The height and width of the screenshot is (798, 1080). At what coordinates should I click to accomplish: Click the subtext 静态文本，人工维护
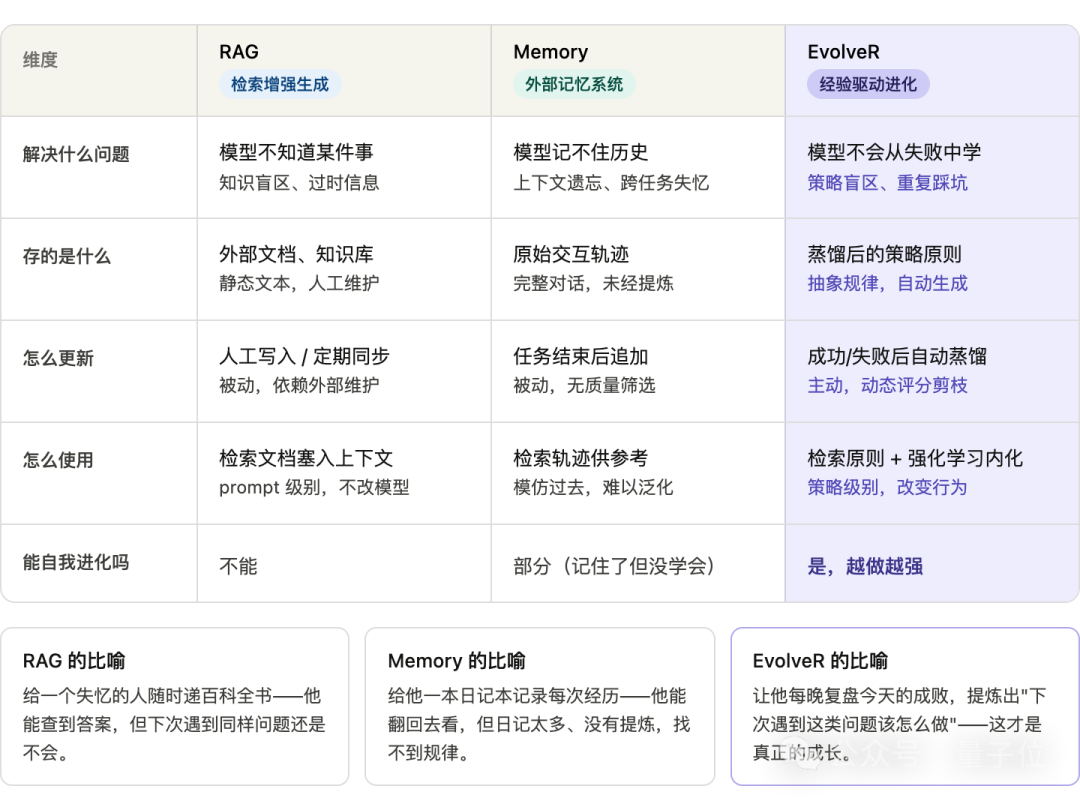[x=299, y=283]
